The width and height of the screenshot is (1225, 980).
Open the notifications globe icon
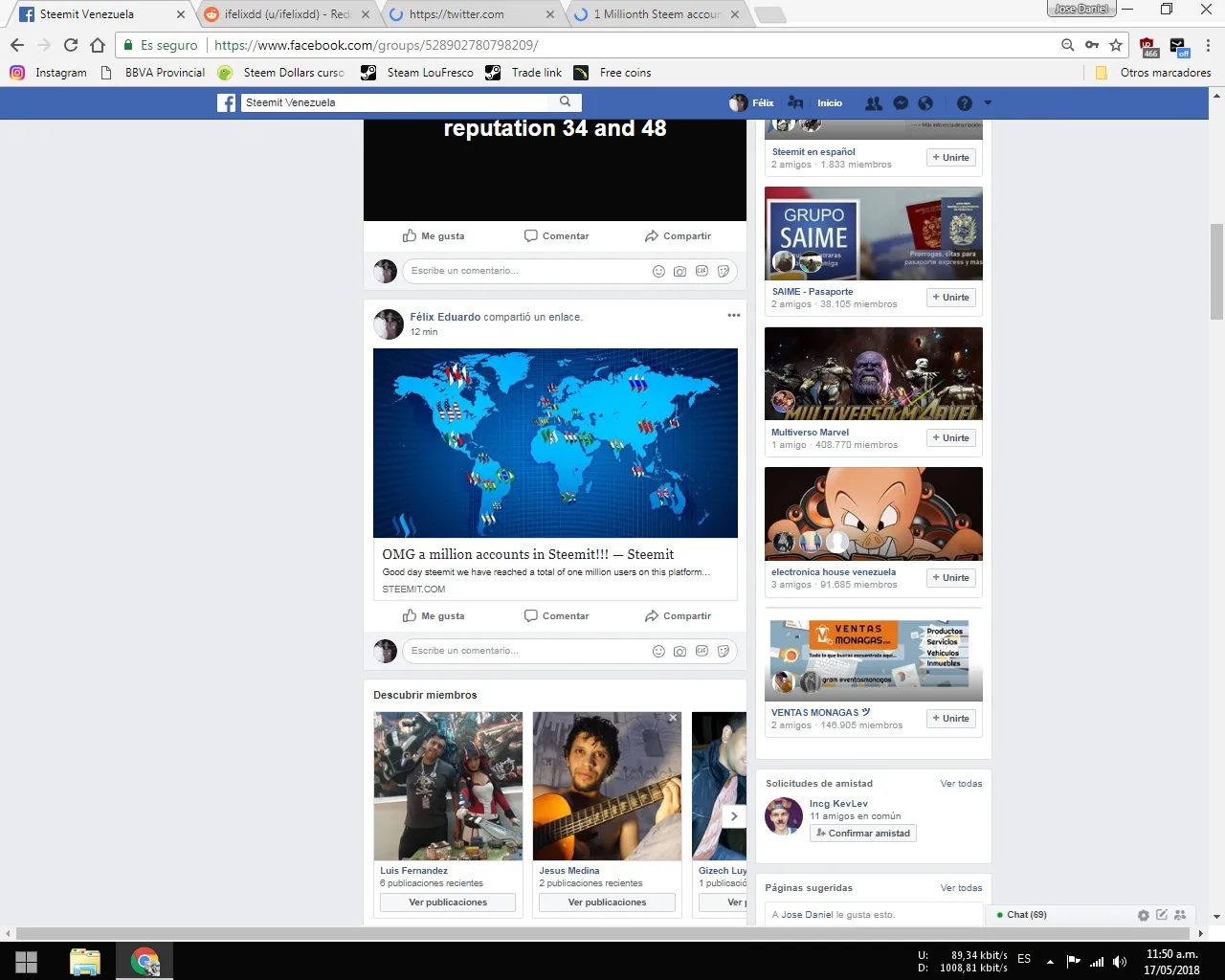click(x=925, y=103)
